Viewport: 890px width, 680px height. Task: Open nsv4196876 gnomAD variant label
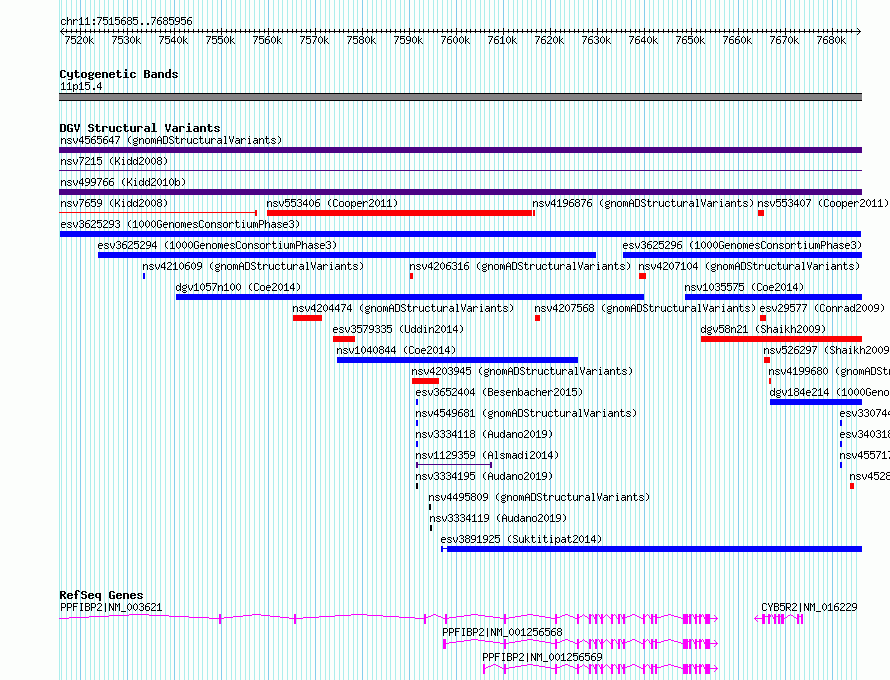(x=643, y=203)
